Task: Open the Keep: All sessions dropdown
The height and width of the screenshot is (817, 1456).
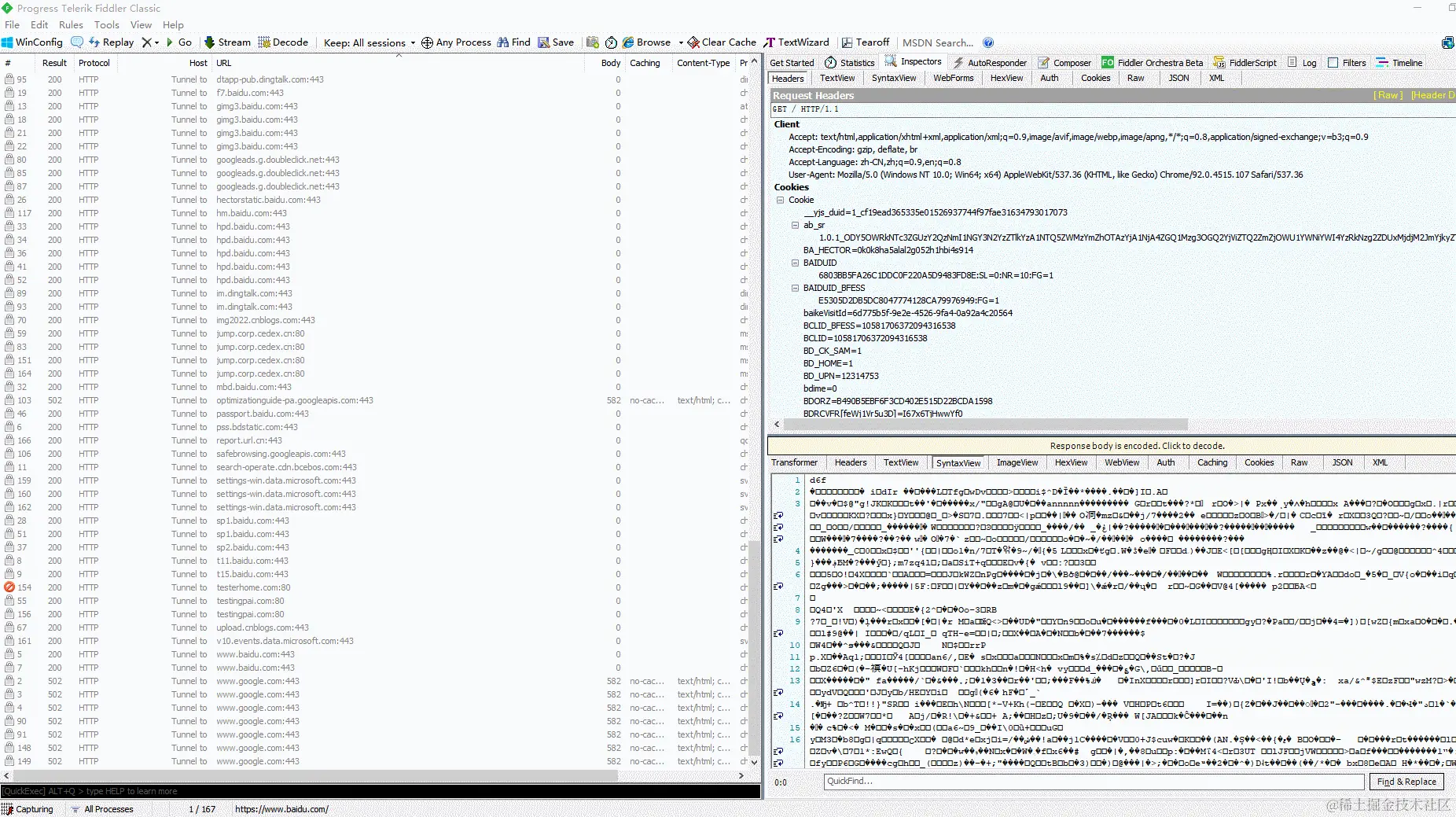Action: [370, 42]
